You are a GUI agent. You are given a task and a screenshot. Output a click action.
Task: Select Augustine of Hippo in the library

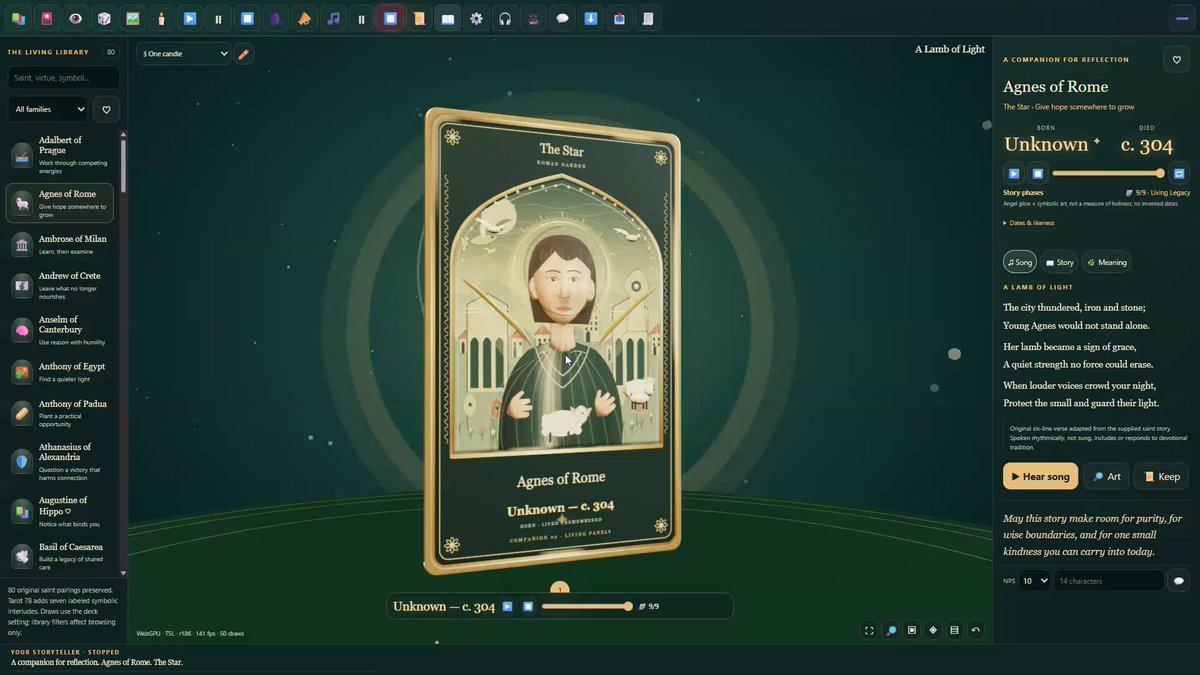(x=60, y=510)
